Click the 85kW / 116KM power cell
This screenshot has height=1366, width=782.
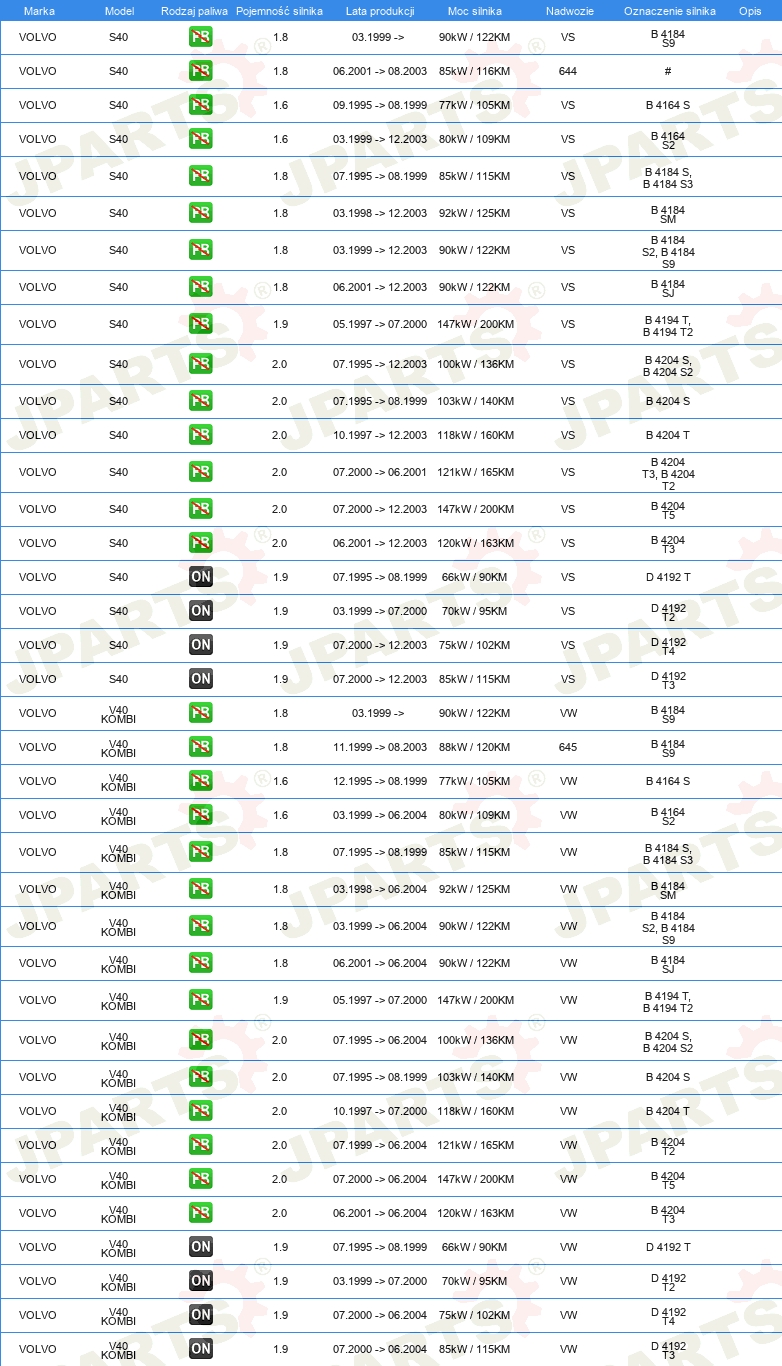(475, 72)
